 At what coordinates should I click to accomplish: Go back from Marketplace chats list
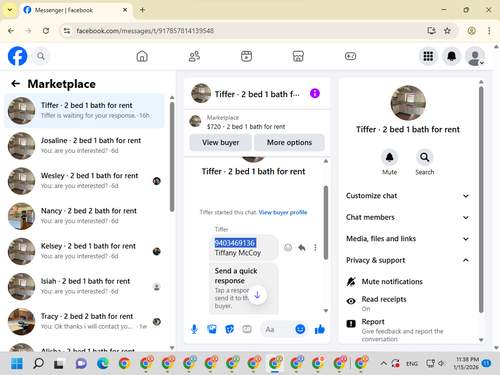coord(15,84)
